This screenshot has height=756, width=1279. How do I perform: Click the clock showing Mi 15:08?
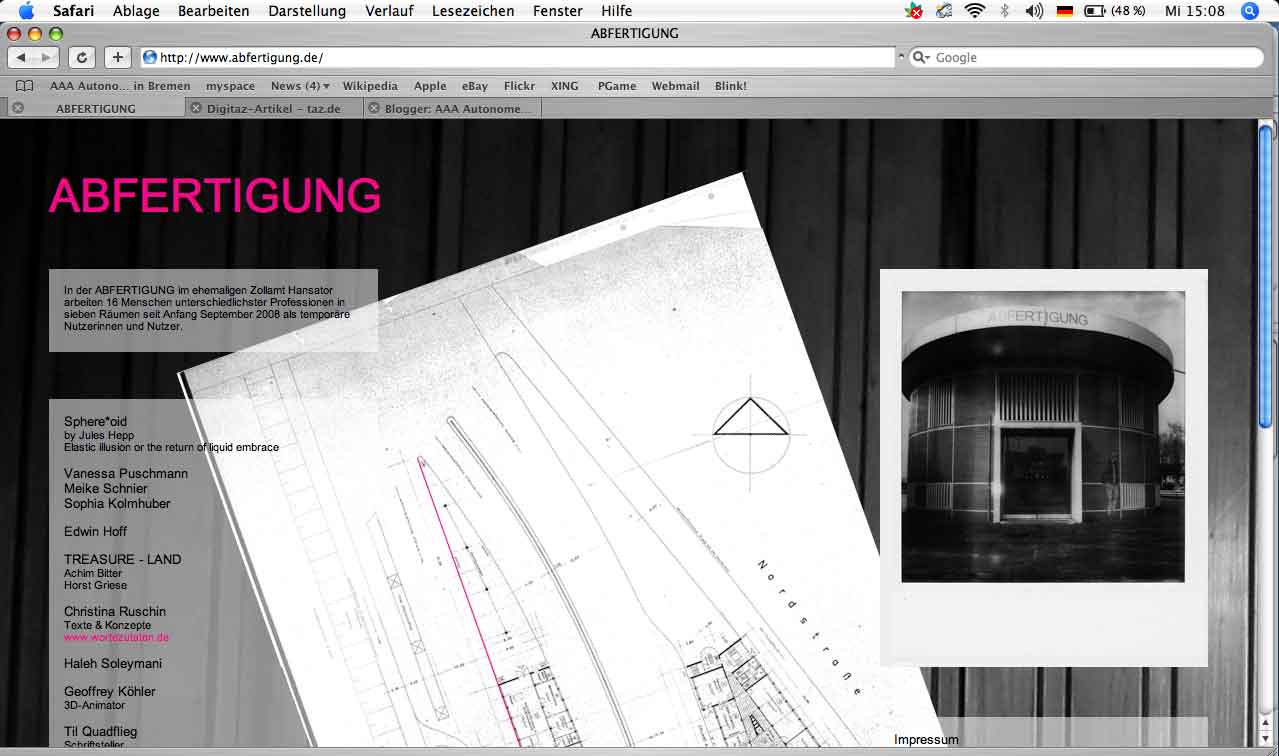click(1195, 11)
